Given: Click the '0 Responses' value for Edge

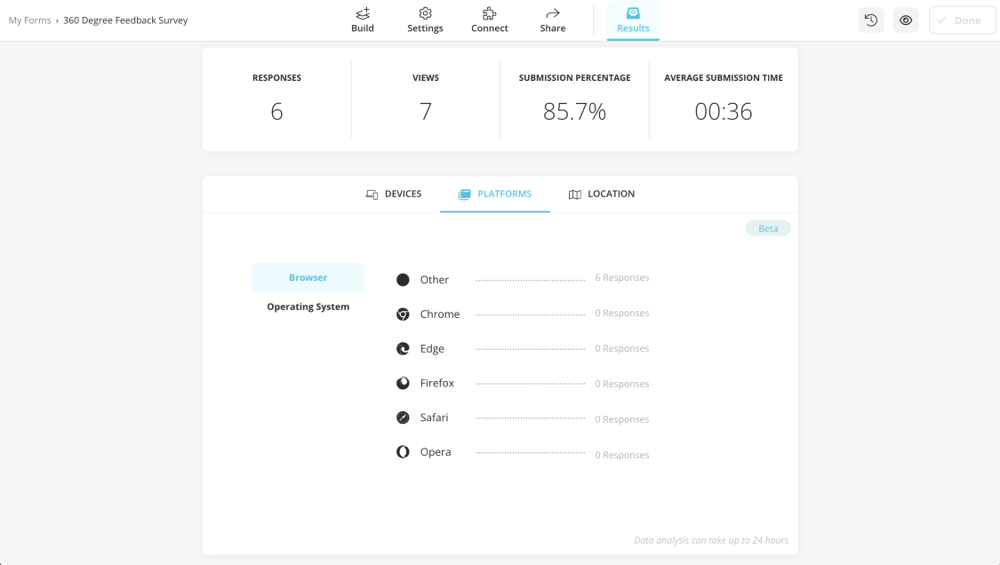Looking at the screenshot, I should [x=622, y=349].
